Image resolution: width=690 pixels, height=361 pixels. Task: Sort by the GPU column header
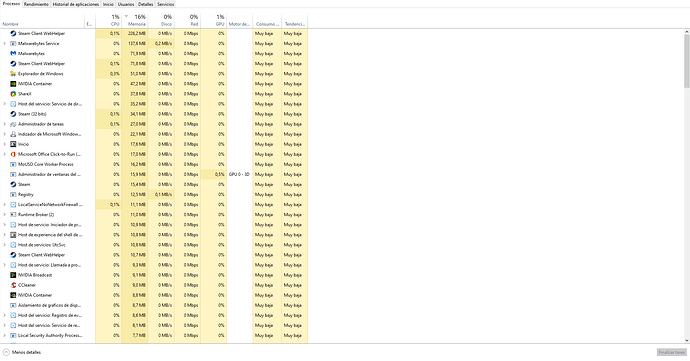[214, 20]
